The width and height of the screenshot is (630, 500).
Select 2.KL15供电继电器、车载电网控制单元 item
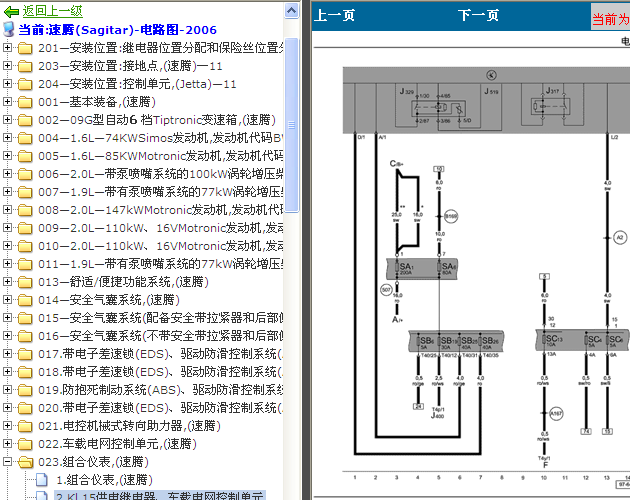pyautogui.click(x=160, y=495)
